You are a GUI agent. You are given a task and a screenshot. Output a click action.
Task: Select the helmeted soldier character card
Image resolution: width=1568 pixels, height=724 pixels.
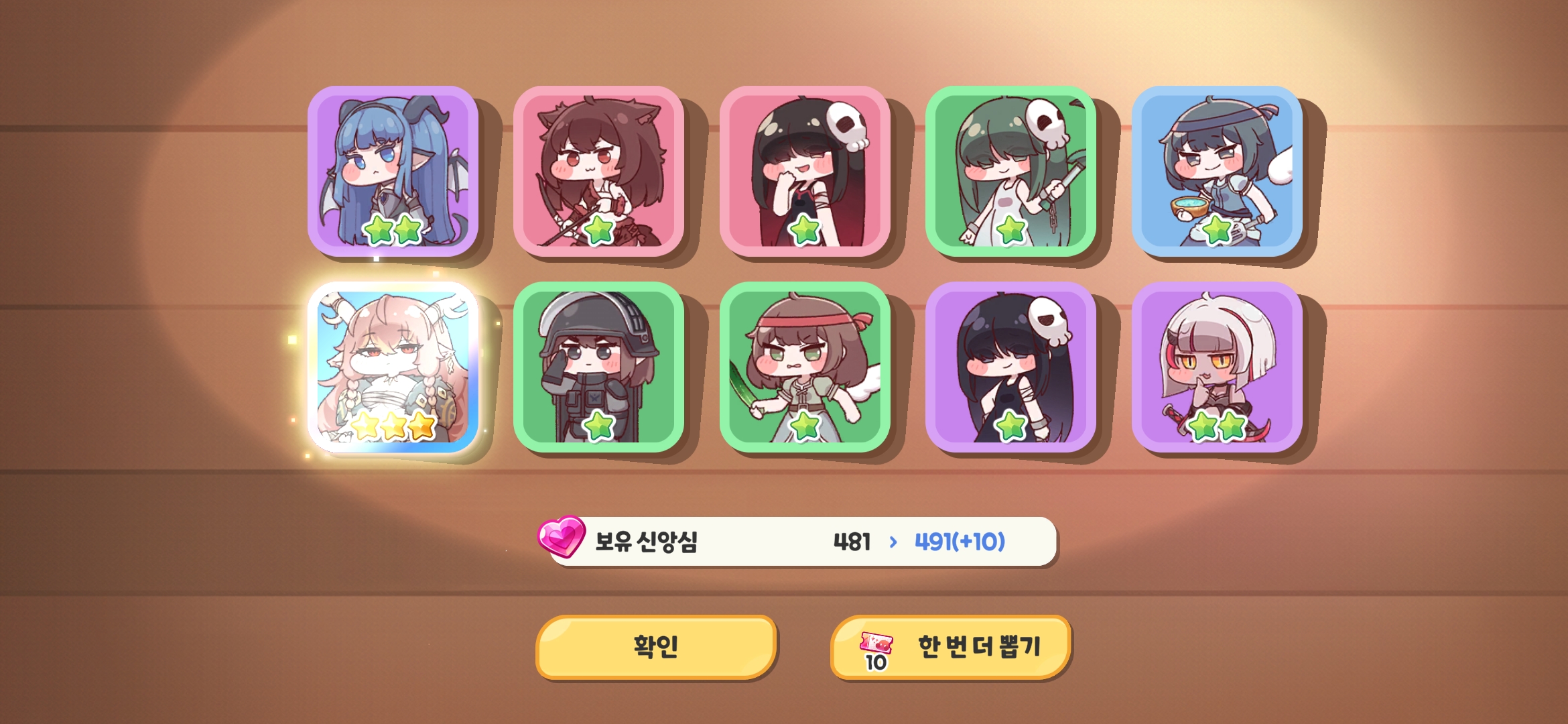pos(599,367)
